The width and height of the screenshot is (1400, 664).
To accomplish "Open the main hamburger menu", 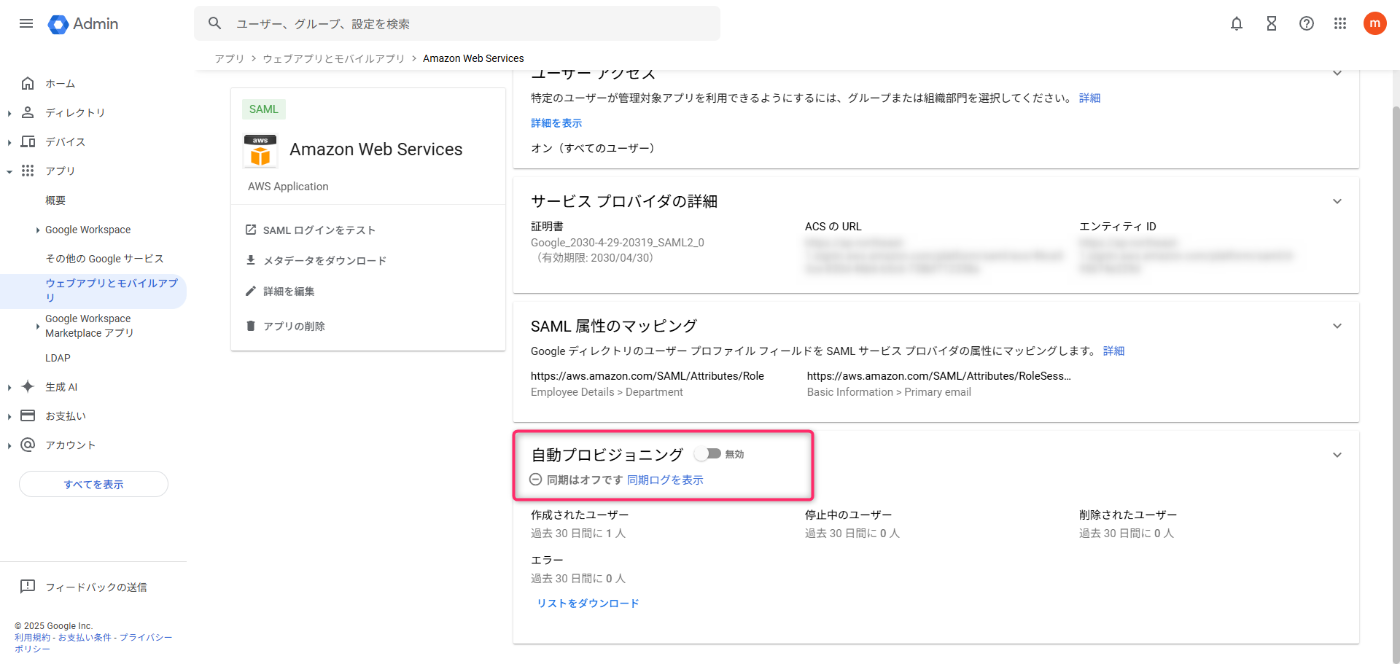I will pos(26,23).
